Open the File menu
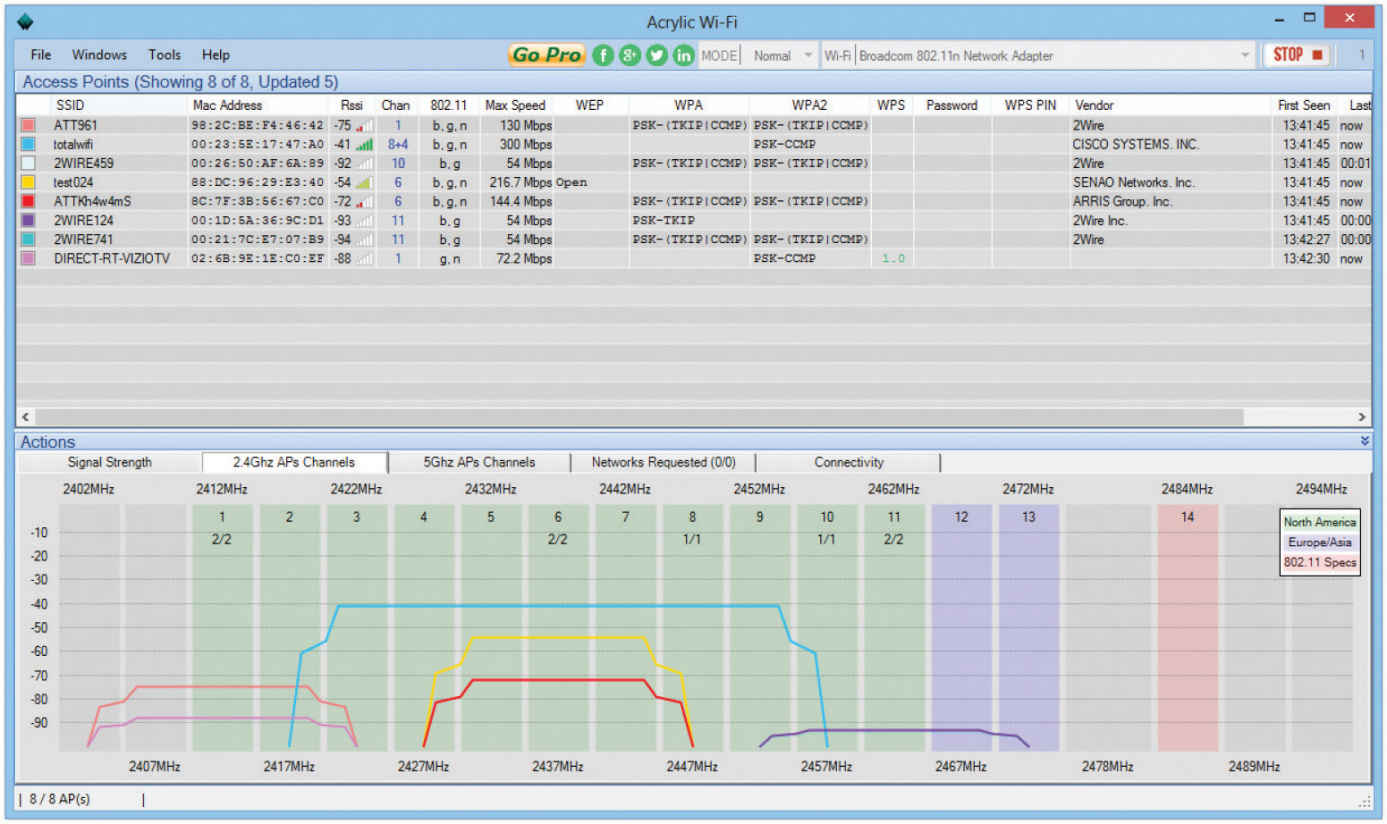Image resolution: width=1387 pixels, height=824 pixels. (41, 55)
